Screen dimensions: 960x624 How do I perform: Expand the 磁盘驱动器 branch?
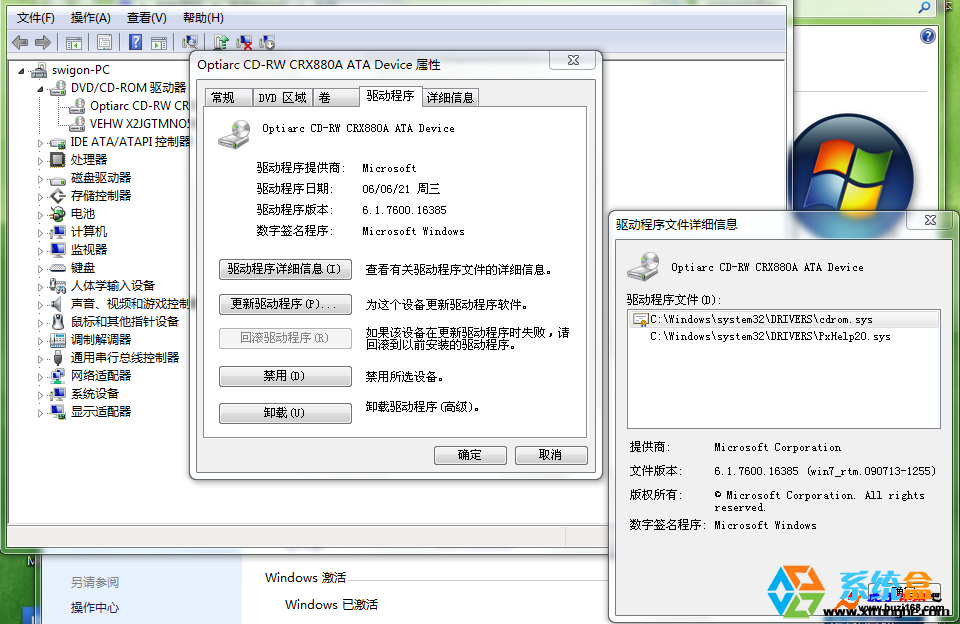[40, 179]
